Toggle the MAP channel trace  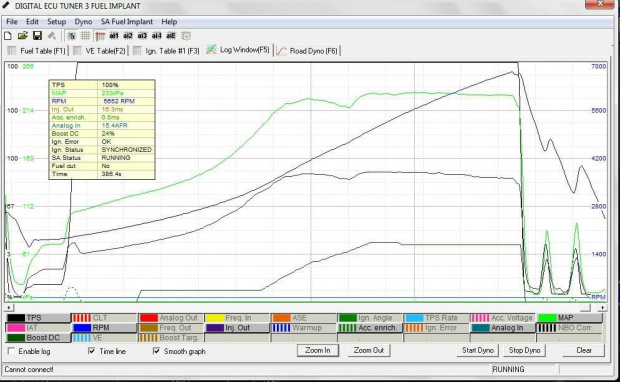569,318
